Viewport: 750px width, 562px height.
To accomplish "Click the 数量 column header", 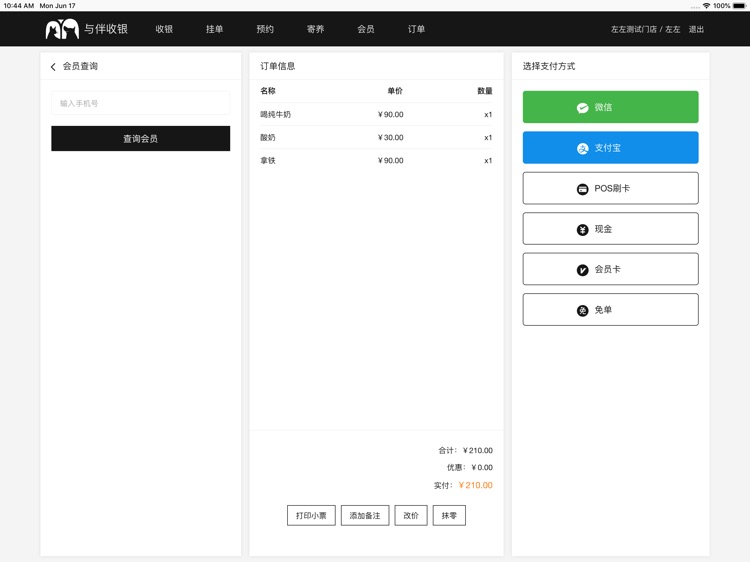I will point(485,90).
